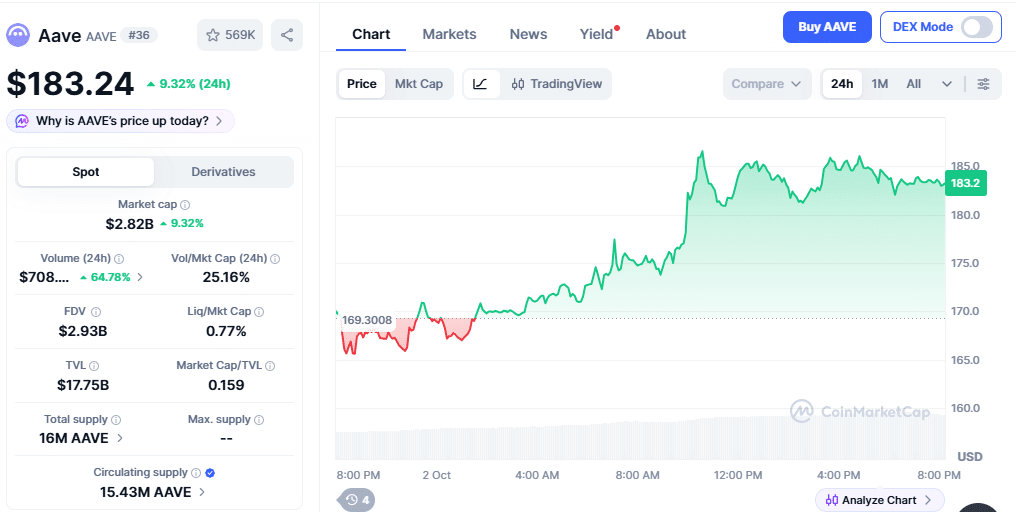Click the $183.24 price heading

coord(70,84)
